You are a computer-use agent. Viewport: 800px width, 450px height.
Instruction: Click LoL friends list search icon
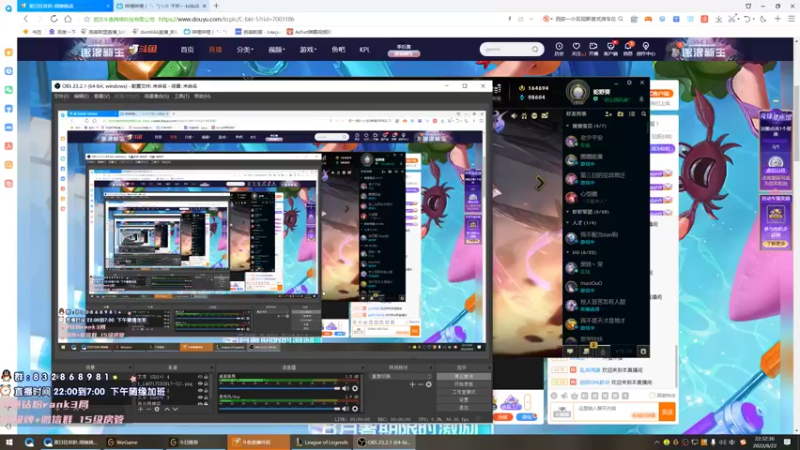[x=643, y=114]
